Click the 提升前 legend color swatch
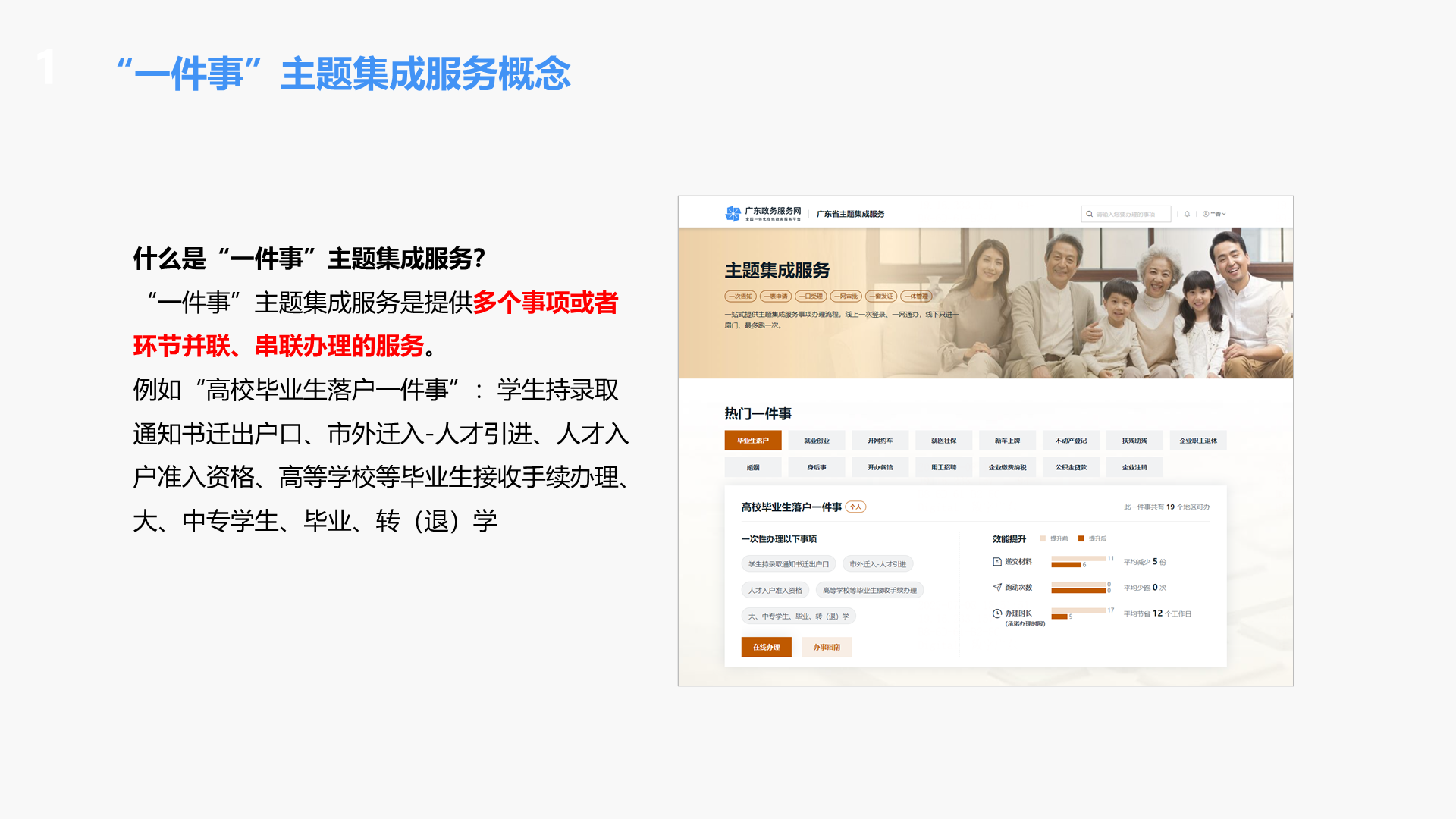The image size is (1456, 819). point(1043,538)
